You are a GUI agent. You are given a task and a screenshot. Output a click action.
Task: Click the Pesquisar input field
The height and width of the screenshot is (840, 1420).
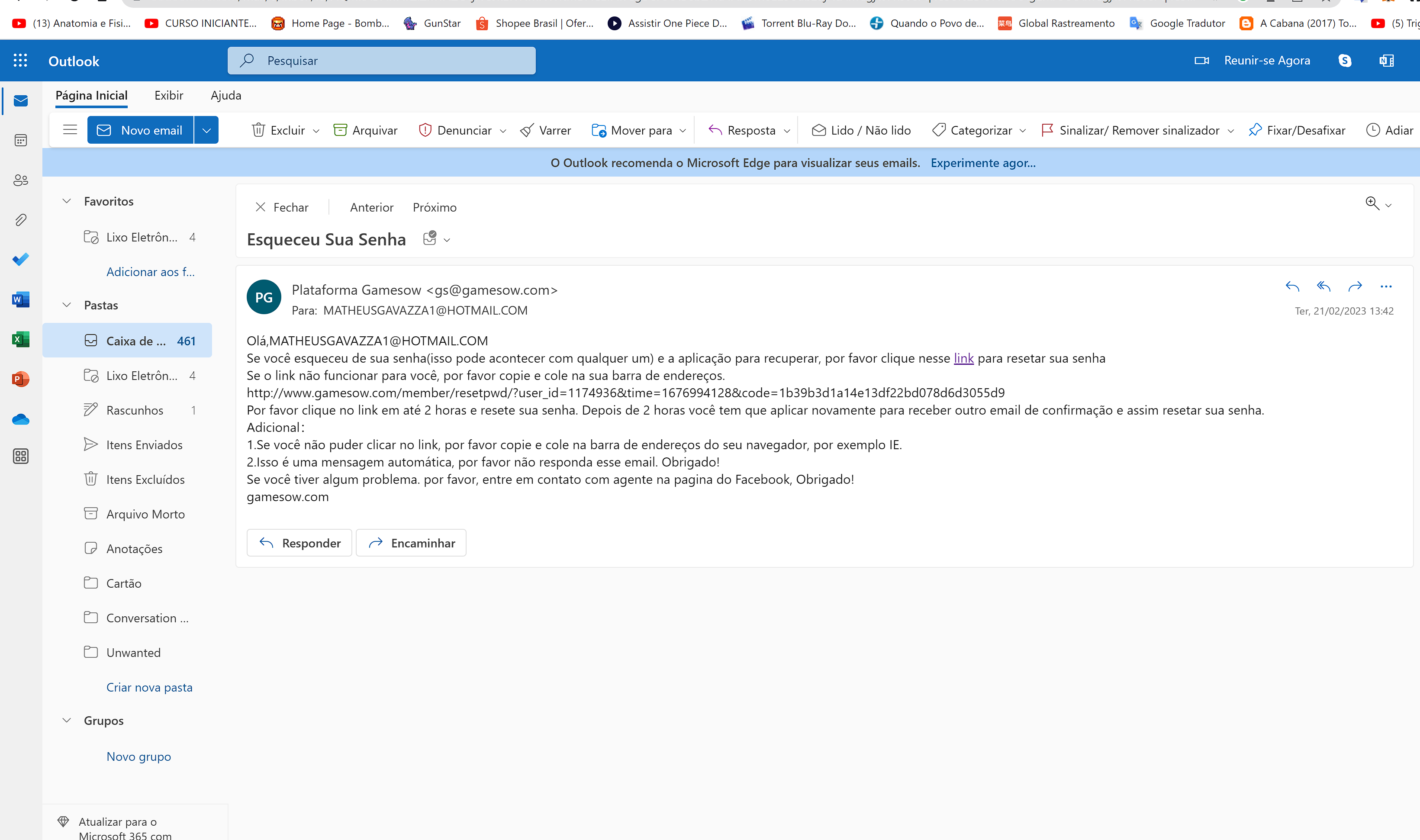tap(382, 60)
